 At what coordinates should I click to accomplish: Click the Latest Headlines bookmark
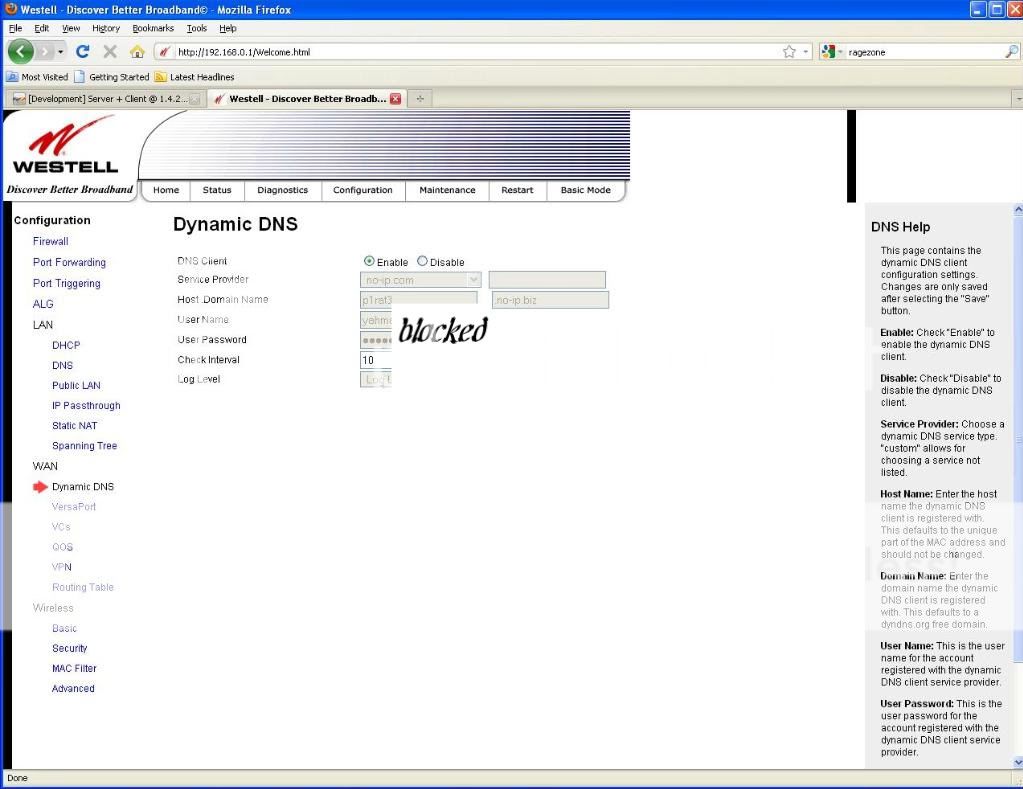(201, 77)
